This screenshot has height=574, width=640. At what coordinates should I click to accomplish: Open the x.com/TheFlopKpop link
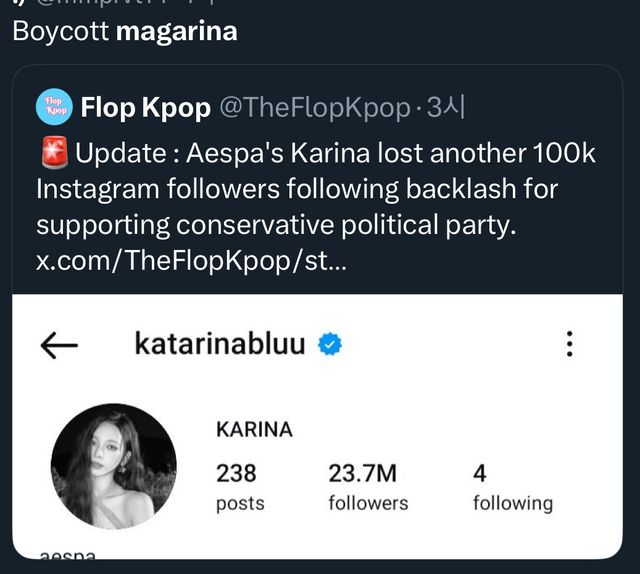(x=193, y=260)
